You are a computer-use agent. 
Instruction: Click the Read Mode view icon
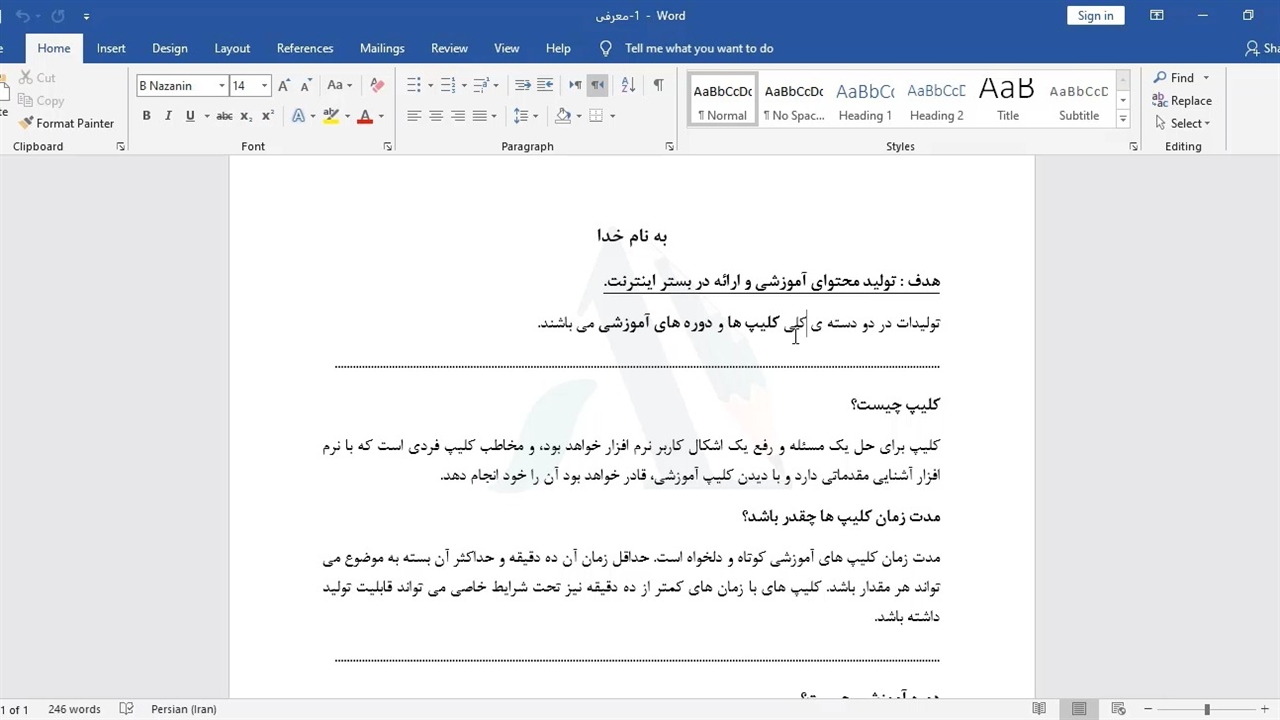tap(1039, 709)
